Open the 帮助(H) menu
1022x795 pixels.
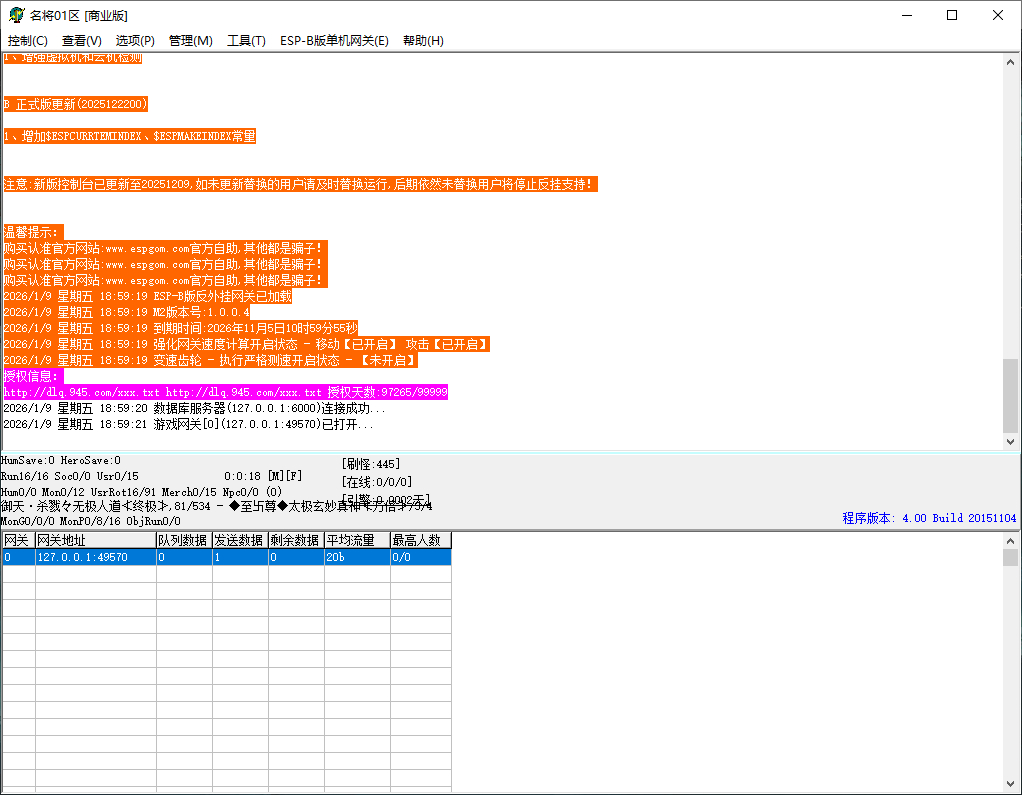423,41
